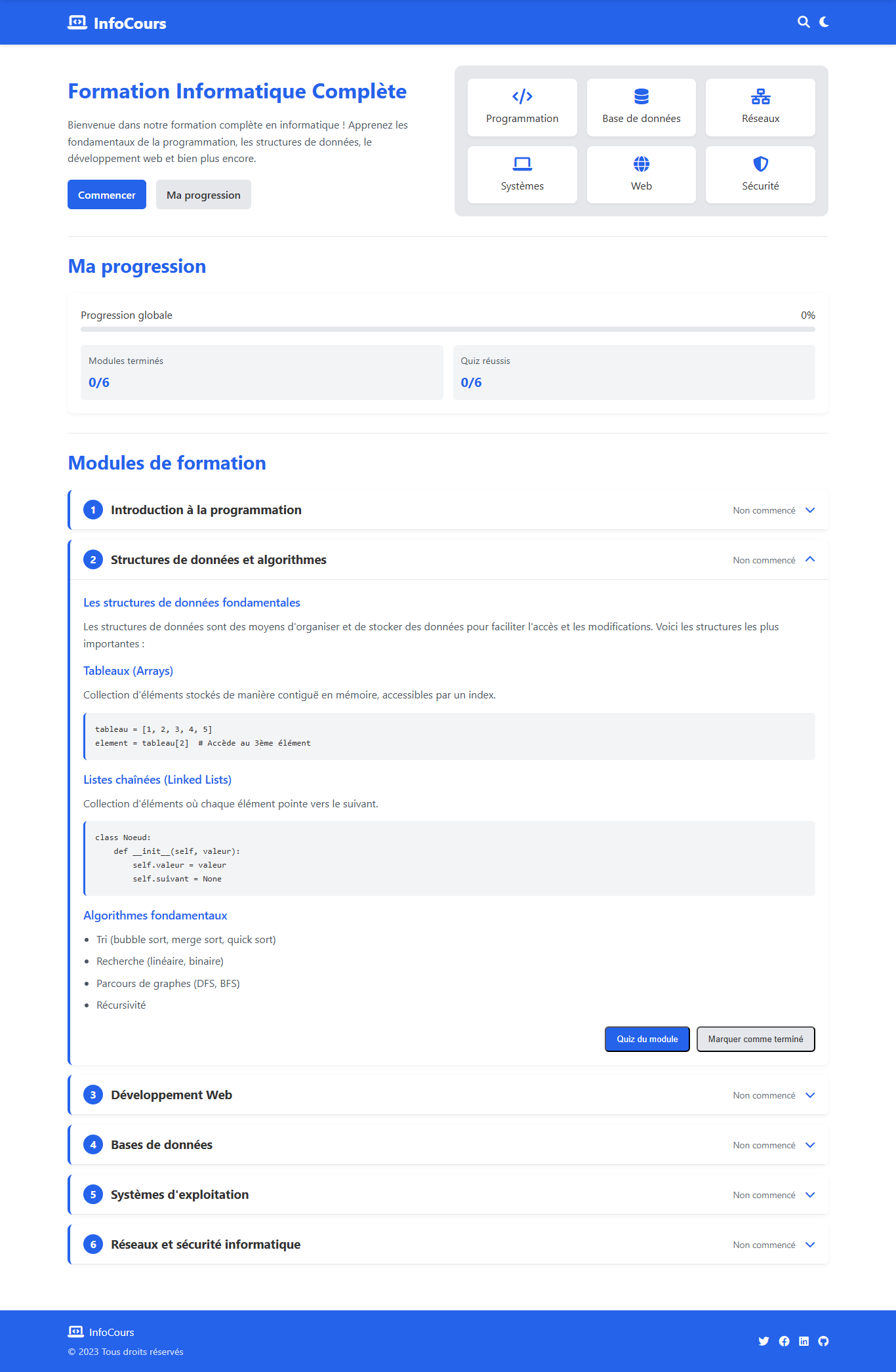Open GitHub link in footer
The image size is (896, 1372).
823,1341
